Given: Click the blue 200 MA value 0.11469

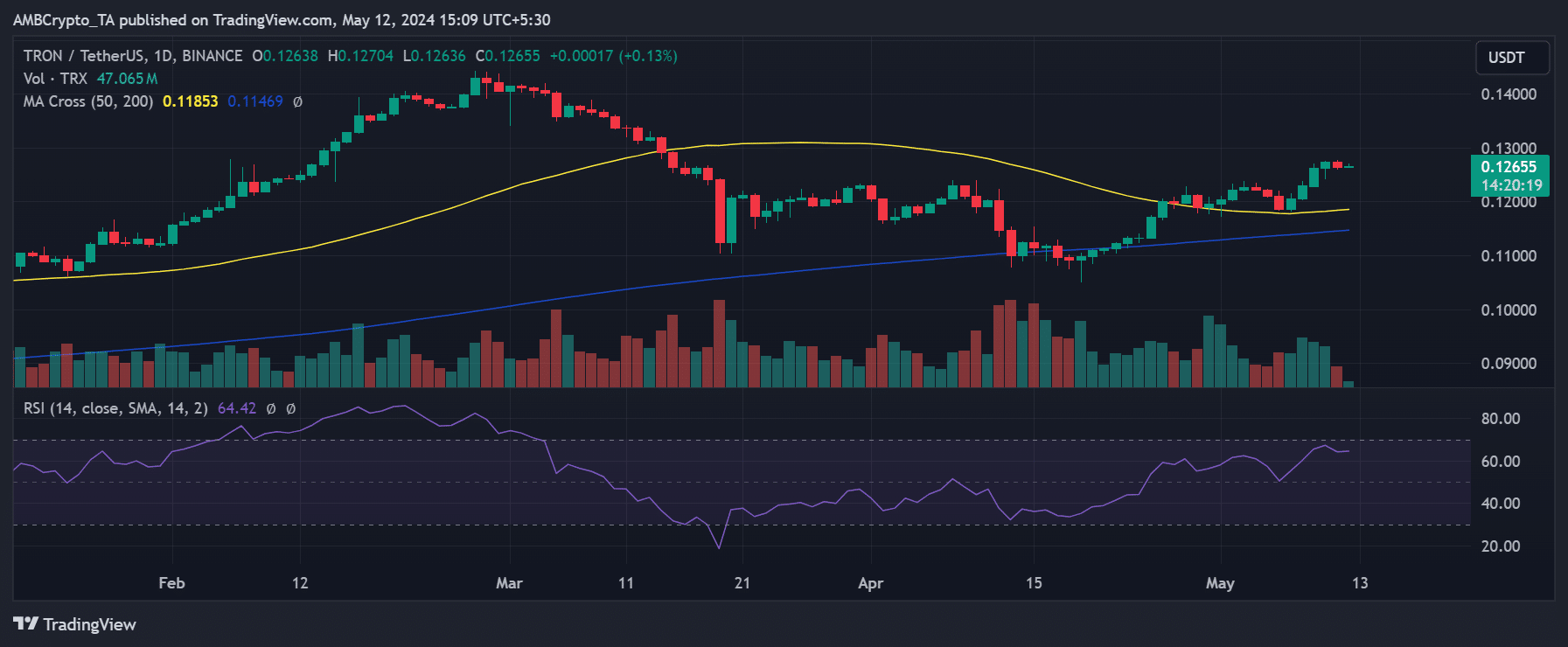Looking at the screenshot, I should (255, 101).
